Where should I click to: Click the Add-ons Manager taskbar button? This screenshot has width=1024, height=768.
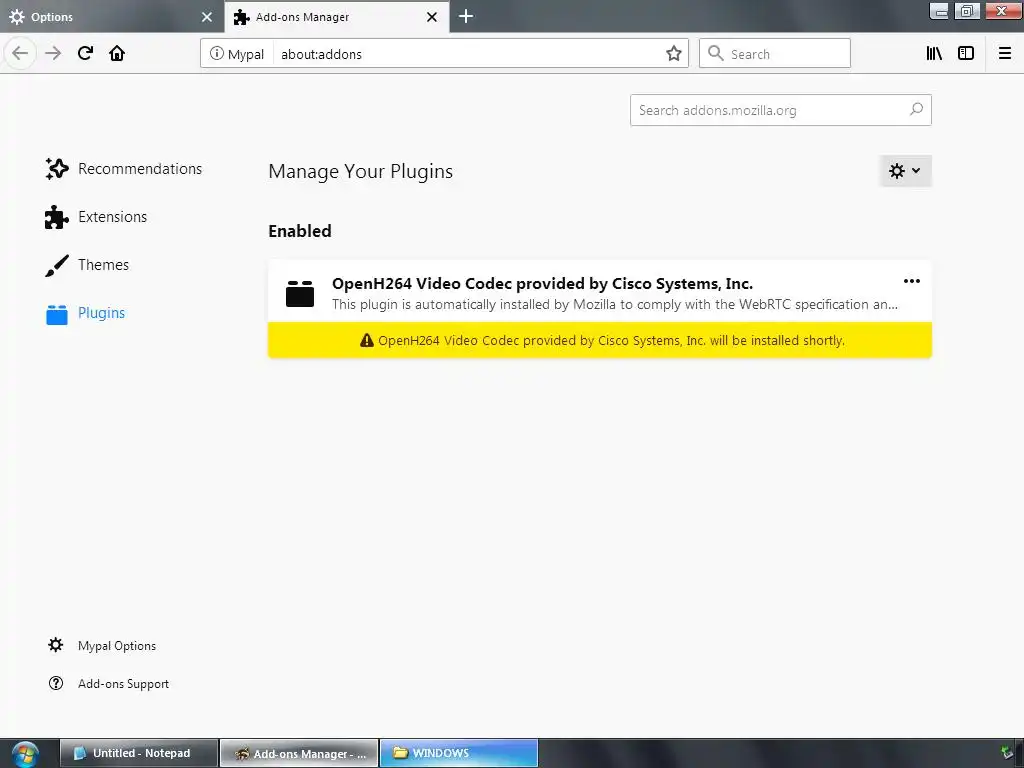point(299,753)
